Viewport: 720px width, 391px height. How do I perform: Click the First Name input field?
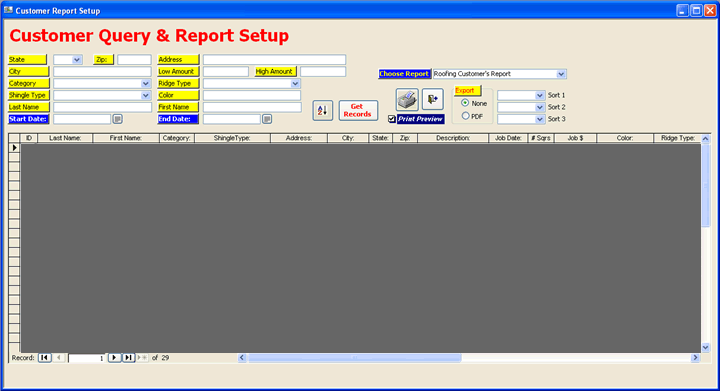pyautogui.click(x=252, y=107)
